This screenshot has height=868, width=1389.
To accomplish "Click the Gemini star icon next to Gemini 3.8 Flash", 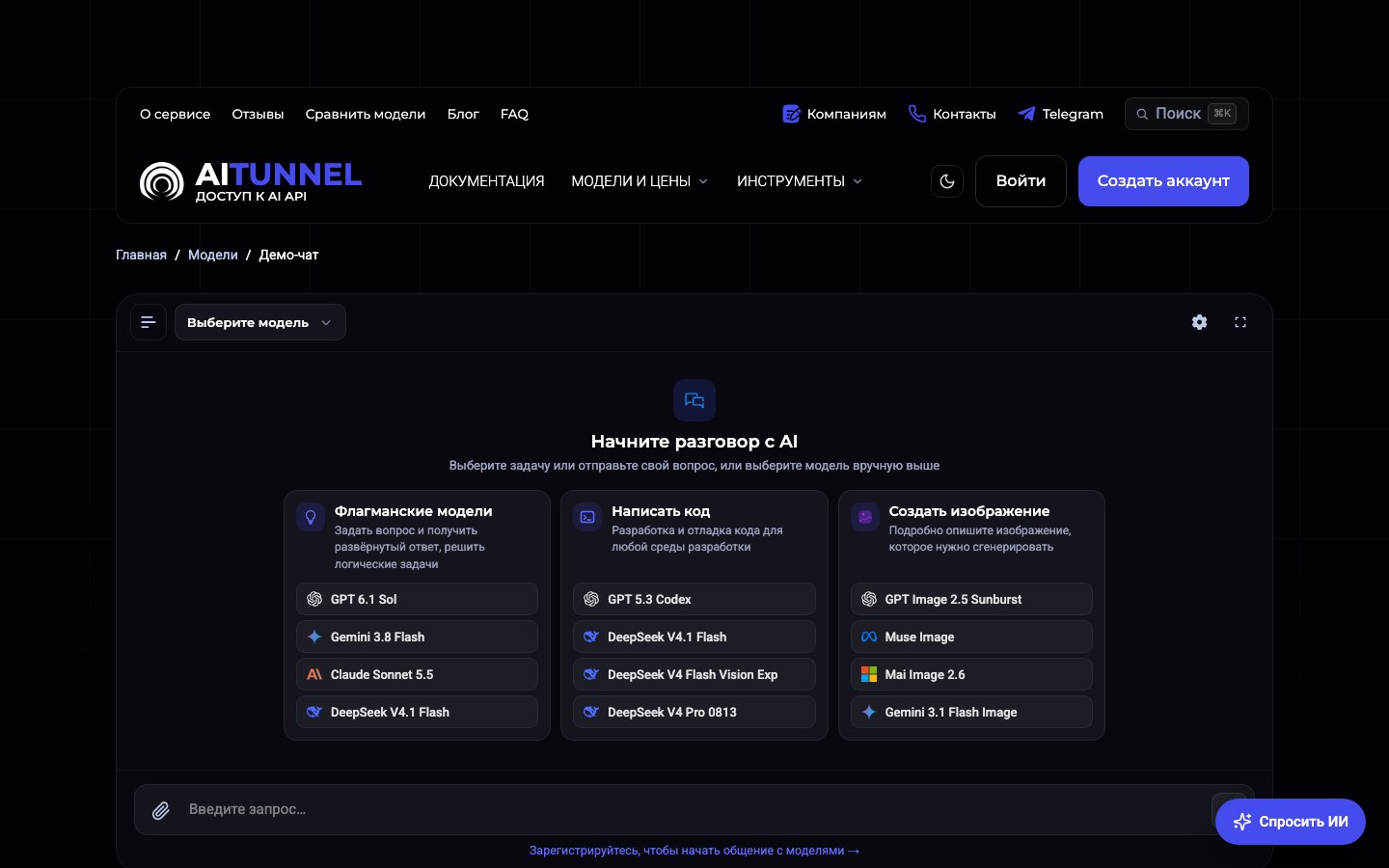I will click(x=314, y=637).
